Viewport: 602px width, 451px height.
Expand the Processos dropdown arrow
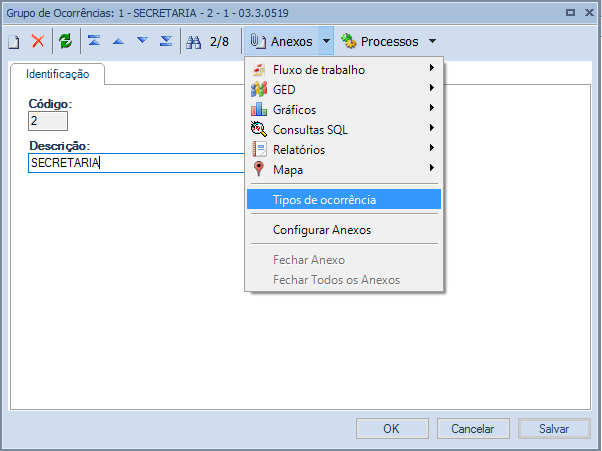click(x=432, y=41)
